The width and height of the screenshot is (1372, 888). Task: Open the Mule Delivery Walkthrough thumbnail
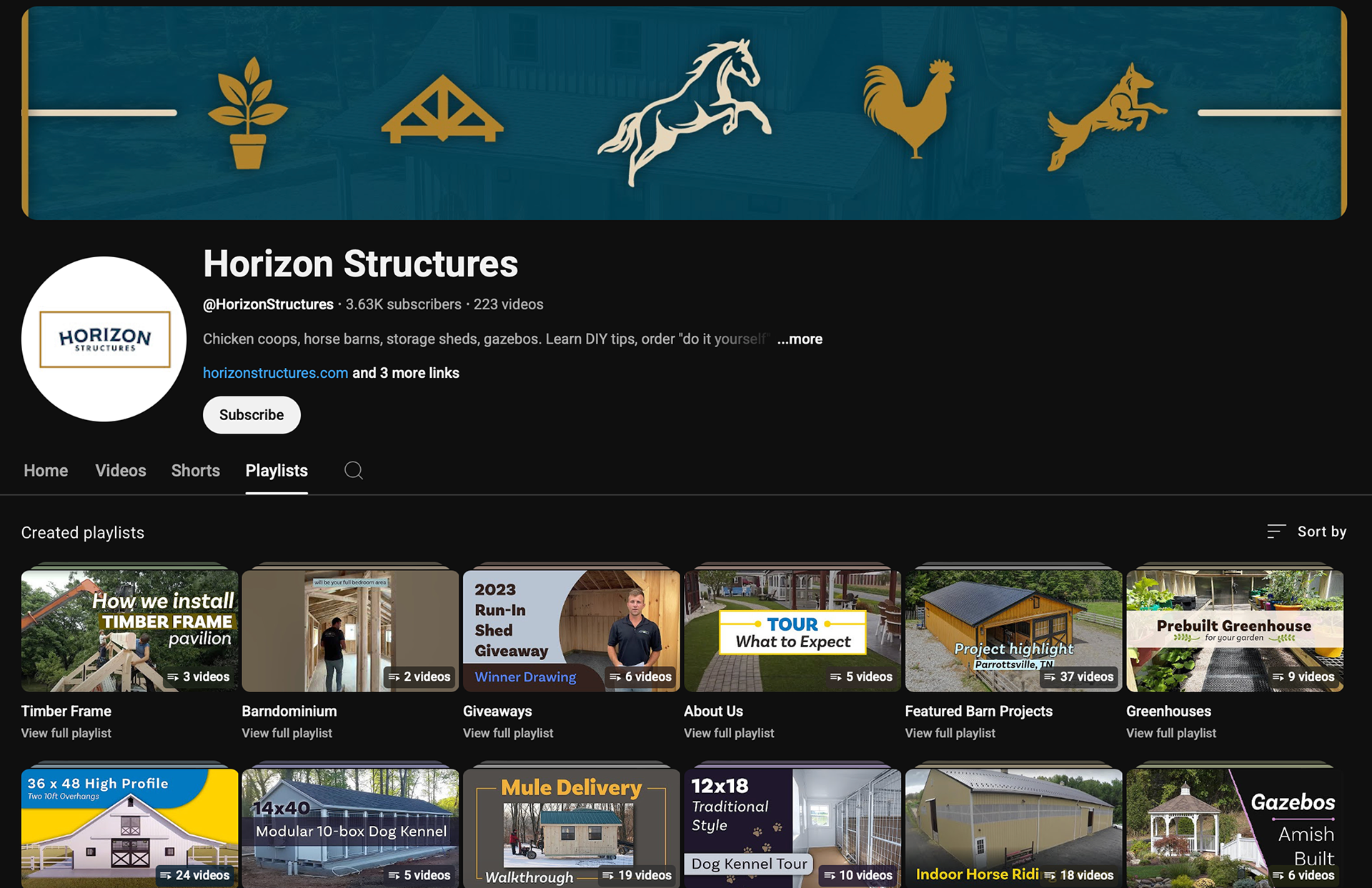tap(571, 827)
